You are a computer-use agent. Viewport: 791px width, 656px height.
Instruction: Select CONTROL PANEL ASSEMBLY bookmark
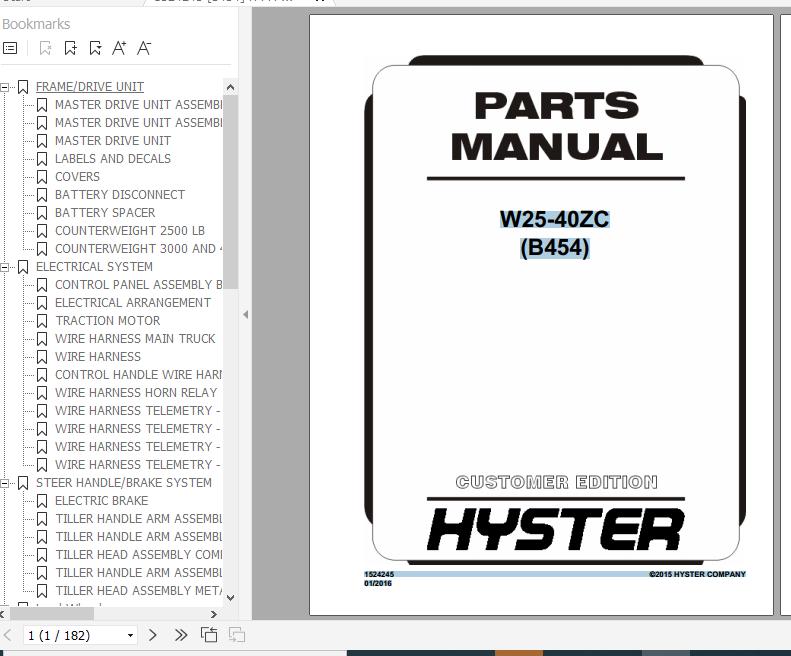tap(138, 285)
